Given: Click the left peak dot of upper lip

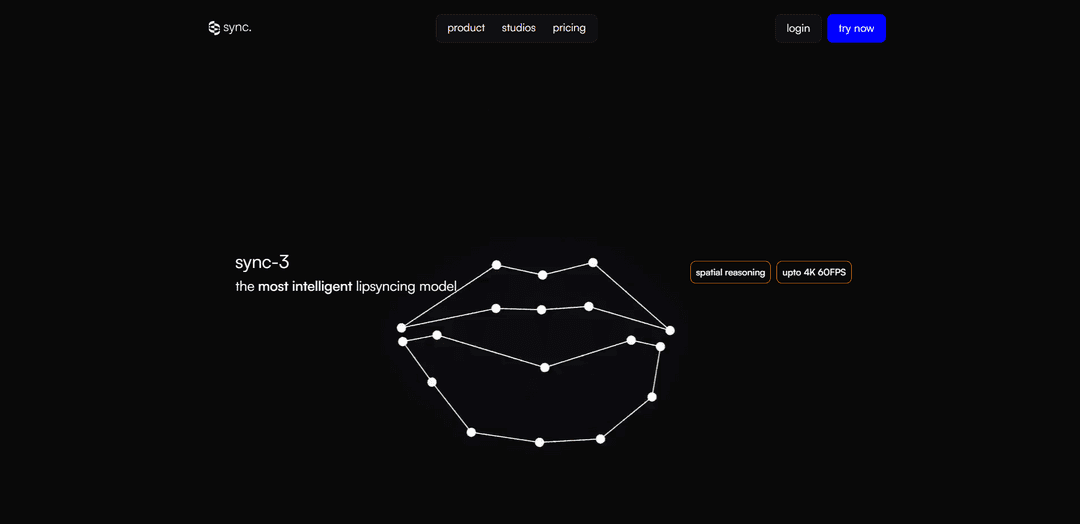Looking at the screenshot, I should [x=496, y=265].
